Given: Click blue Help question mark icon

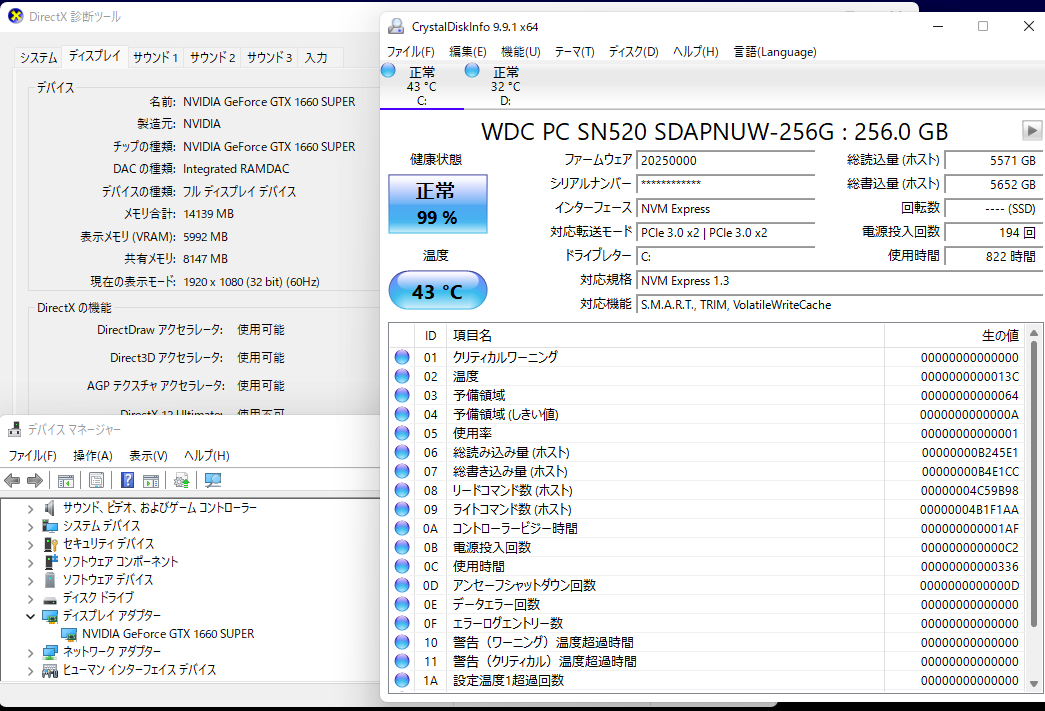Looking at the screenshot, I should pyautogui.click(x=127, y=480).
